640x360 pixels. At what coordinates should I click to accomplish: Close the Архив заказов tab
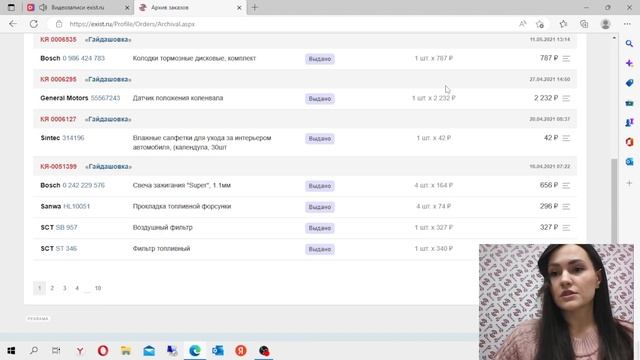point(239,7)
